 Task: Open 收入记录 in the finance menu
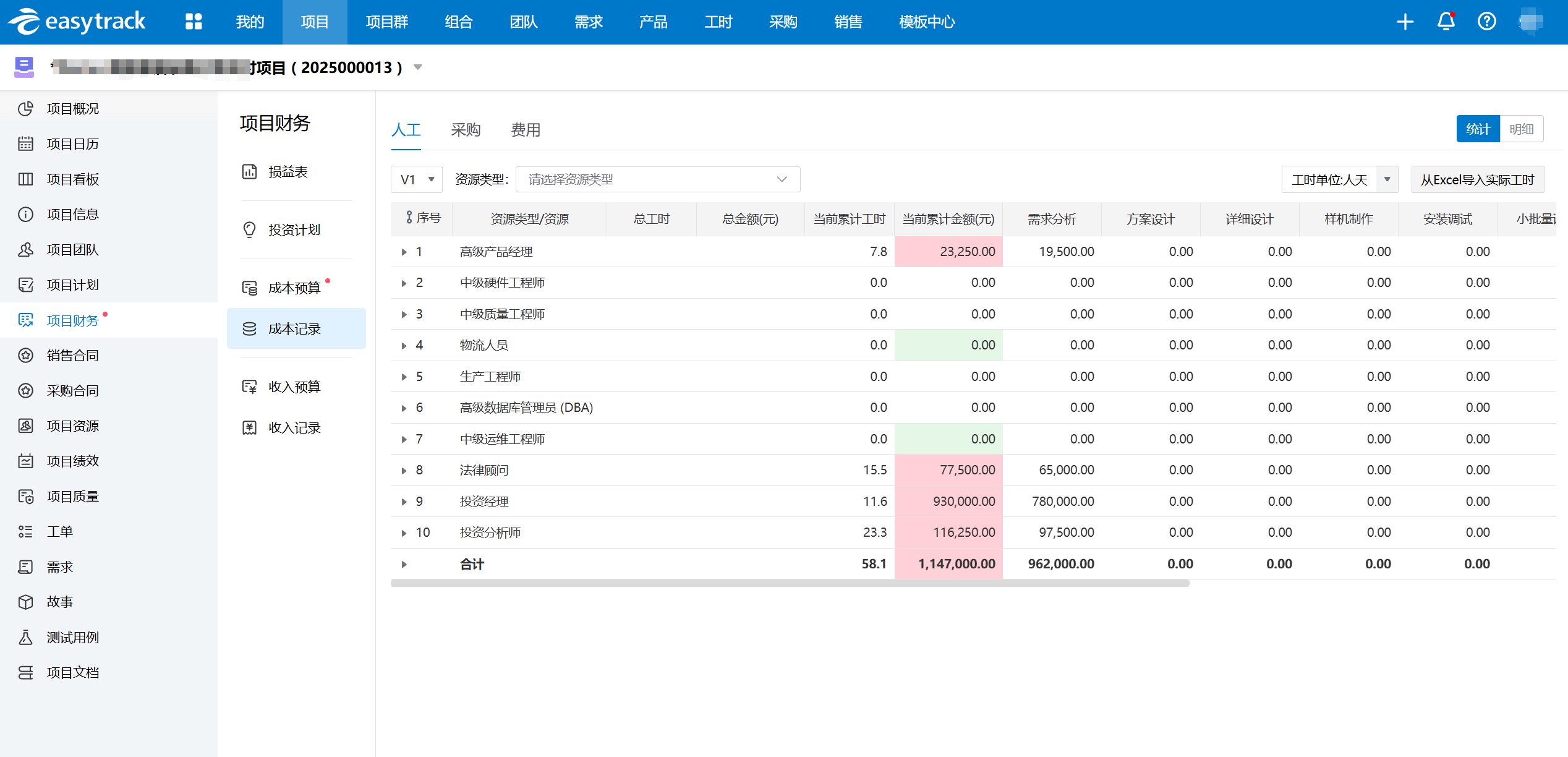point(294,428)
